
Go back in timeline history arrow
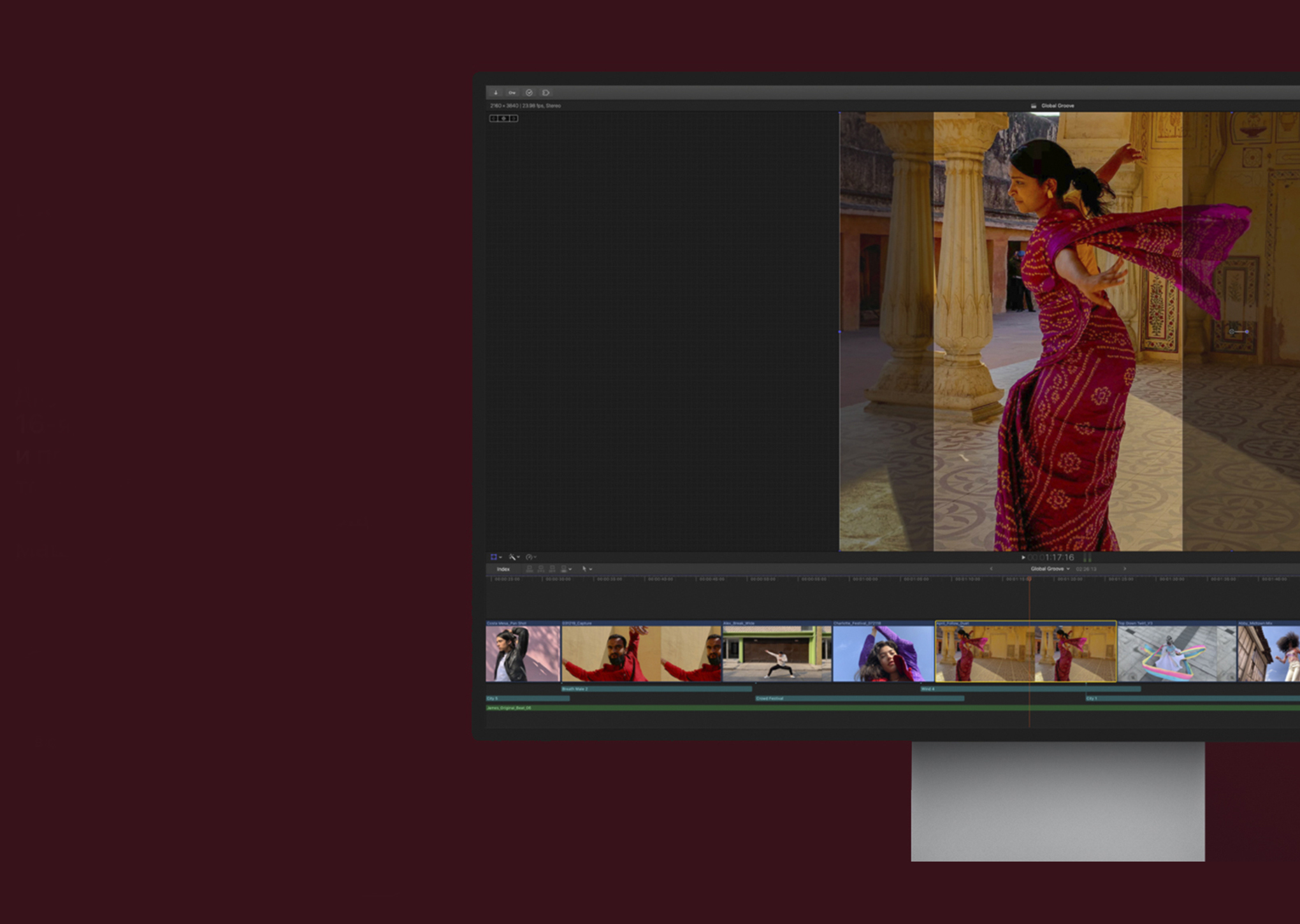(x=991, y=569)
